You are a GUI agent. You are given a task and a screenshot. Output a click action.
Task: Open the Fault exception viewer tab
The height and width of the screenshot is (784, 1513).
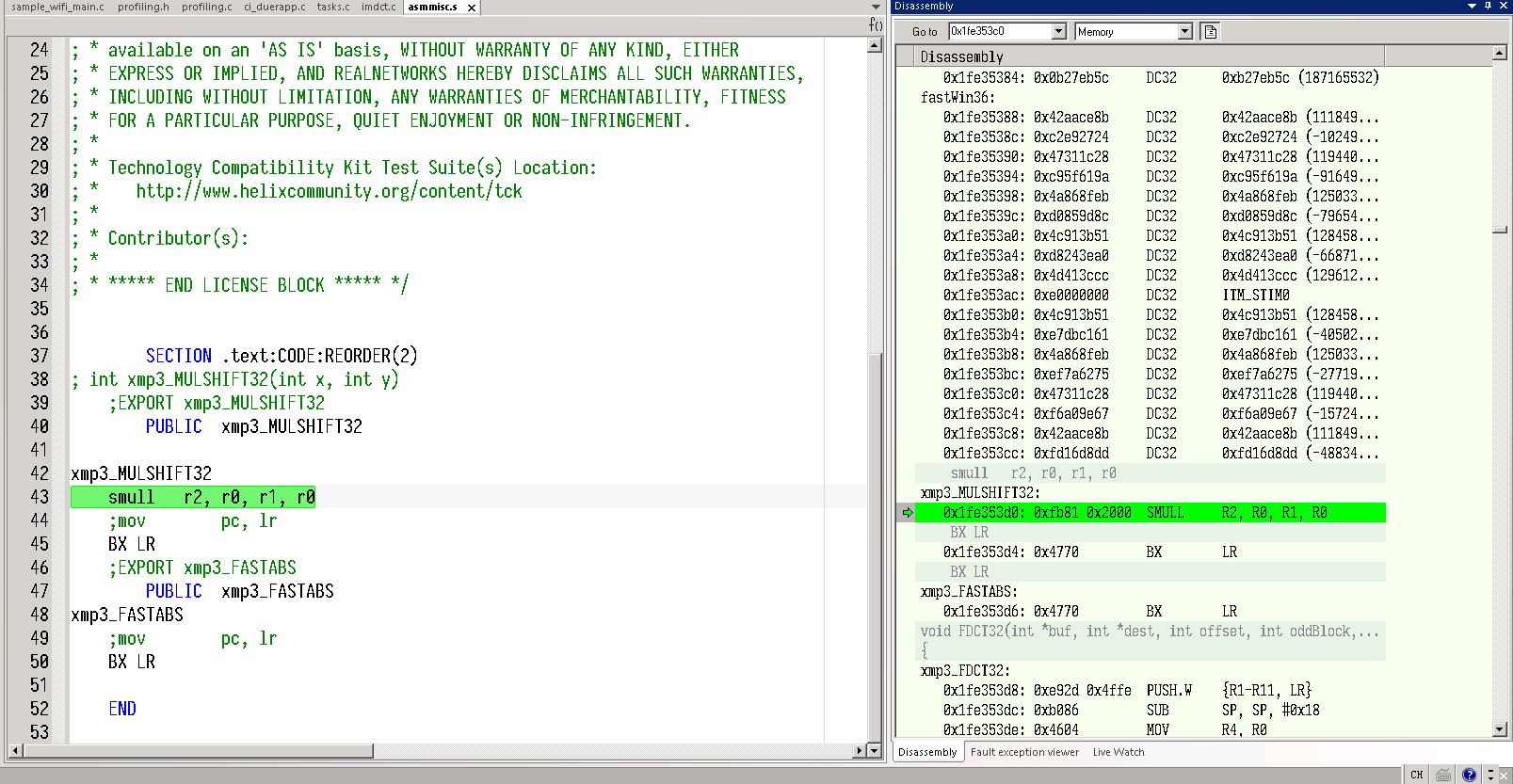(1024, 752)
